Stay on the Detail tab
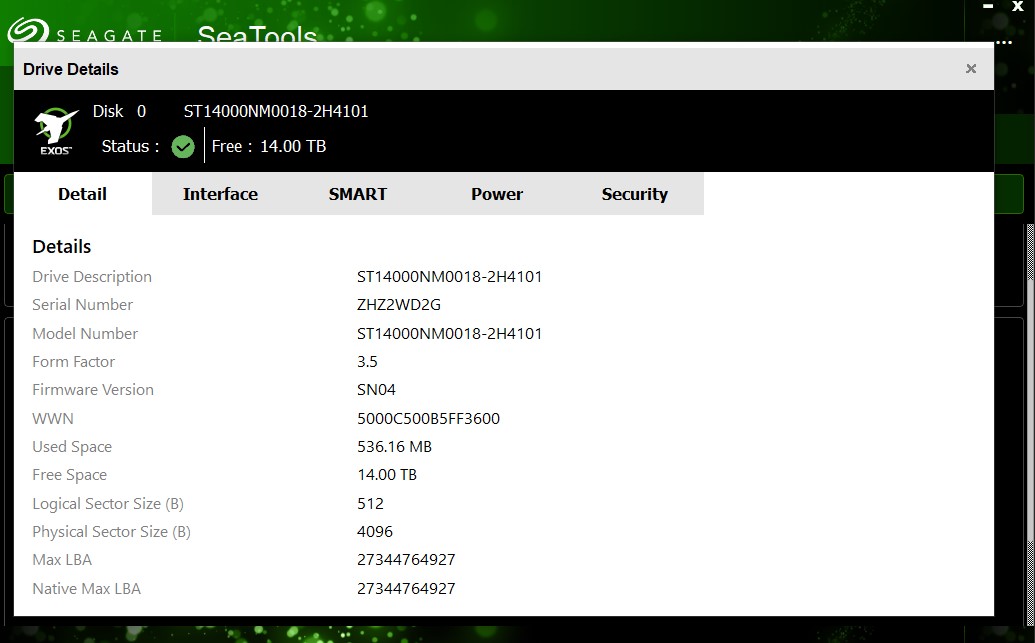The image size is (1035, 643). coord(82,194)
